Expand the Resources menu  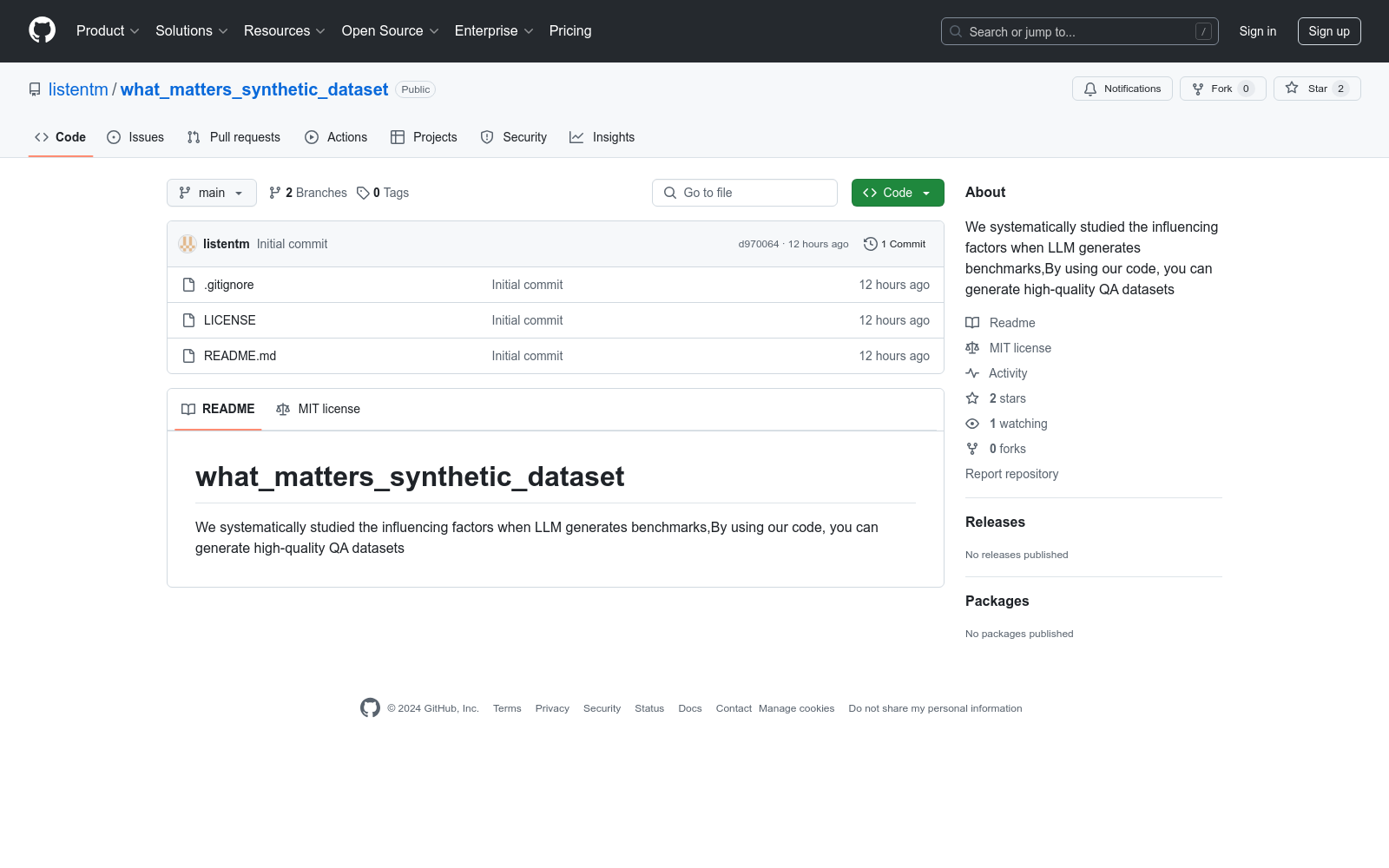285,31
